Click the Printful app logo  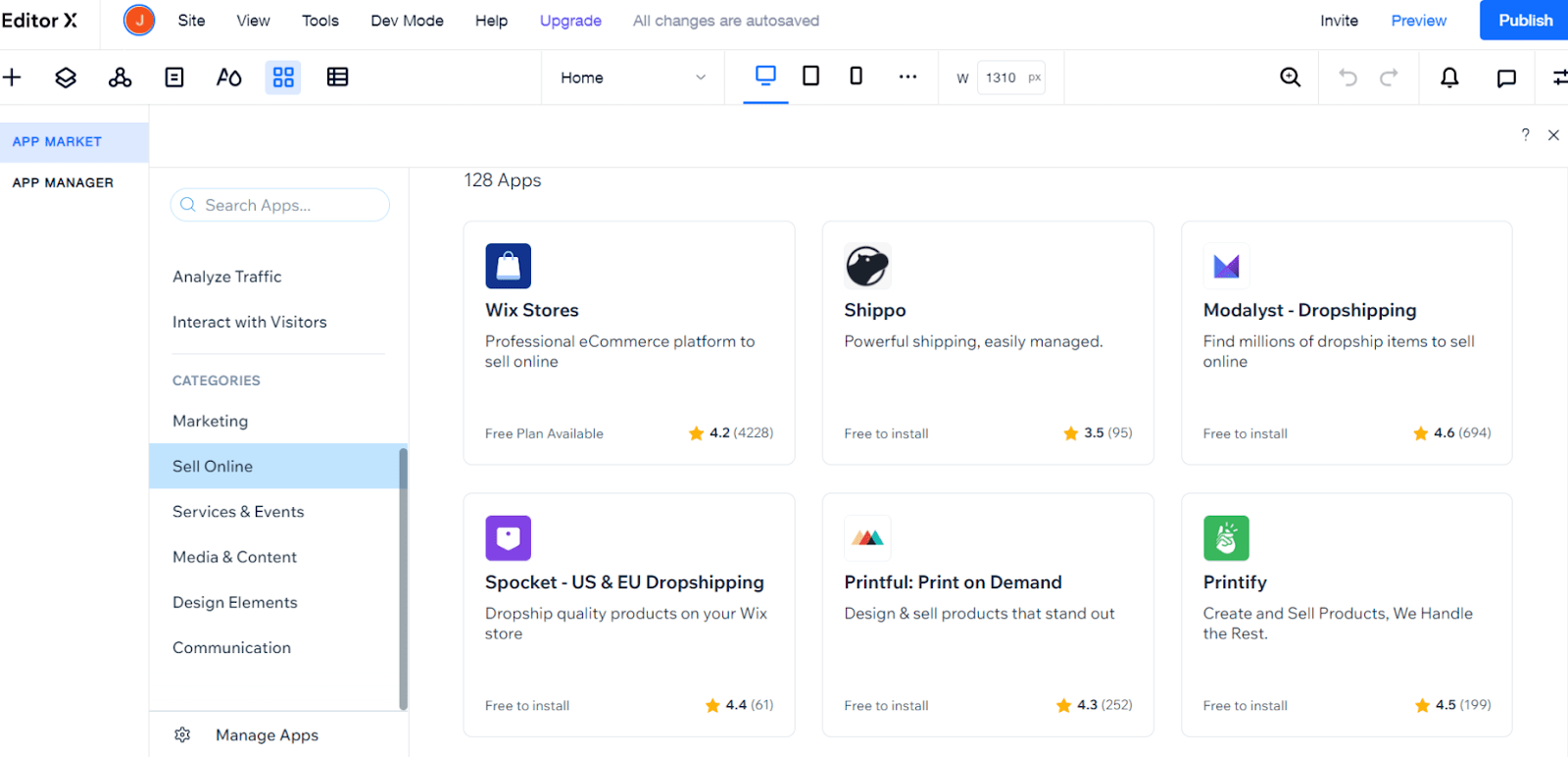867,537
